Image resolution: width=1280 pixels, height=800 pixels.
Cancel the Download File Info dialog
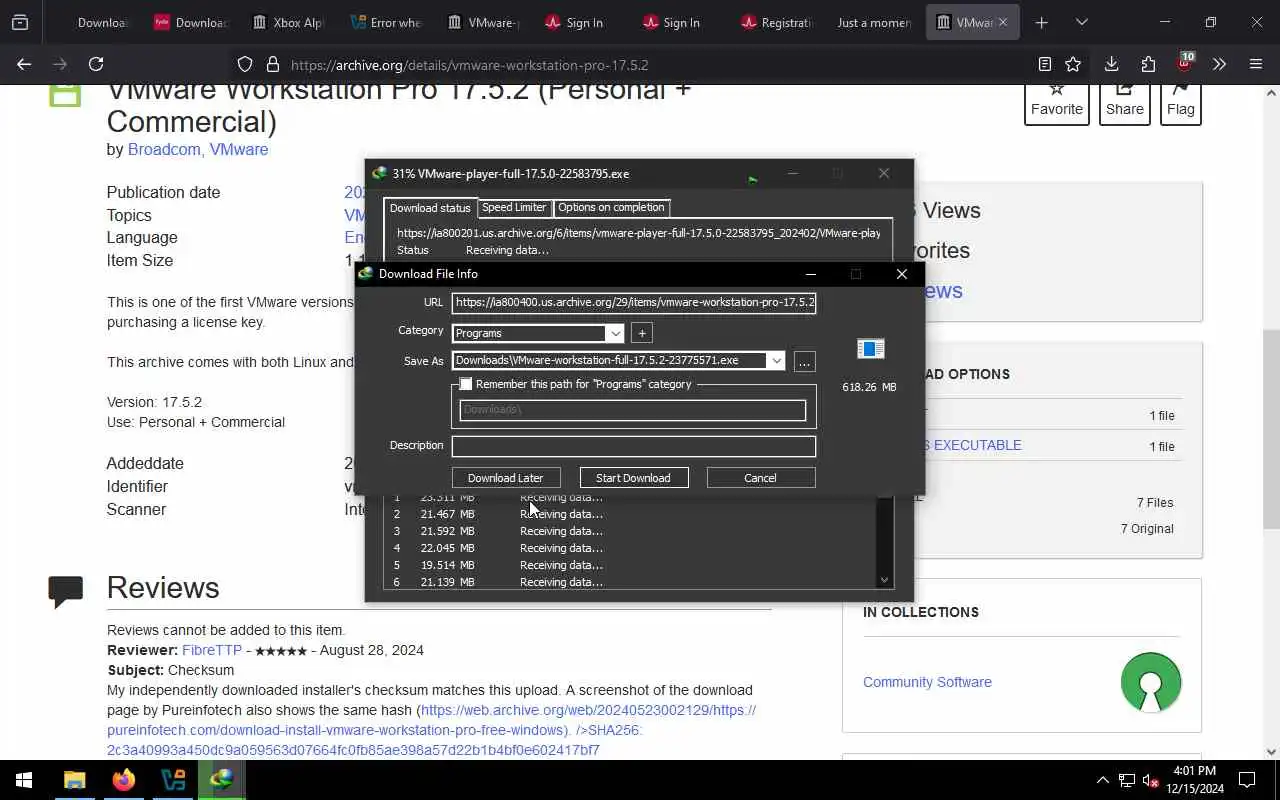pyautogui.click(x=760, y=478)
